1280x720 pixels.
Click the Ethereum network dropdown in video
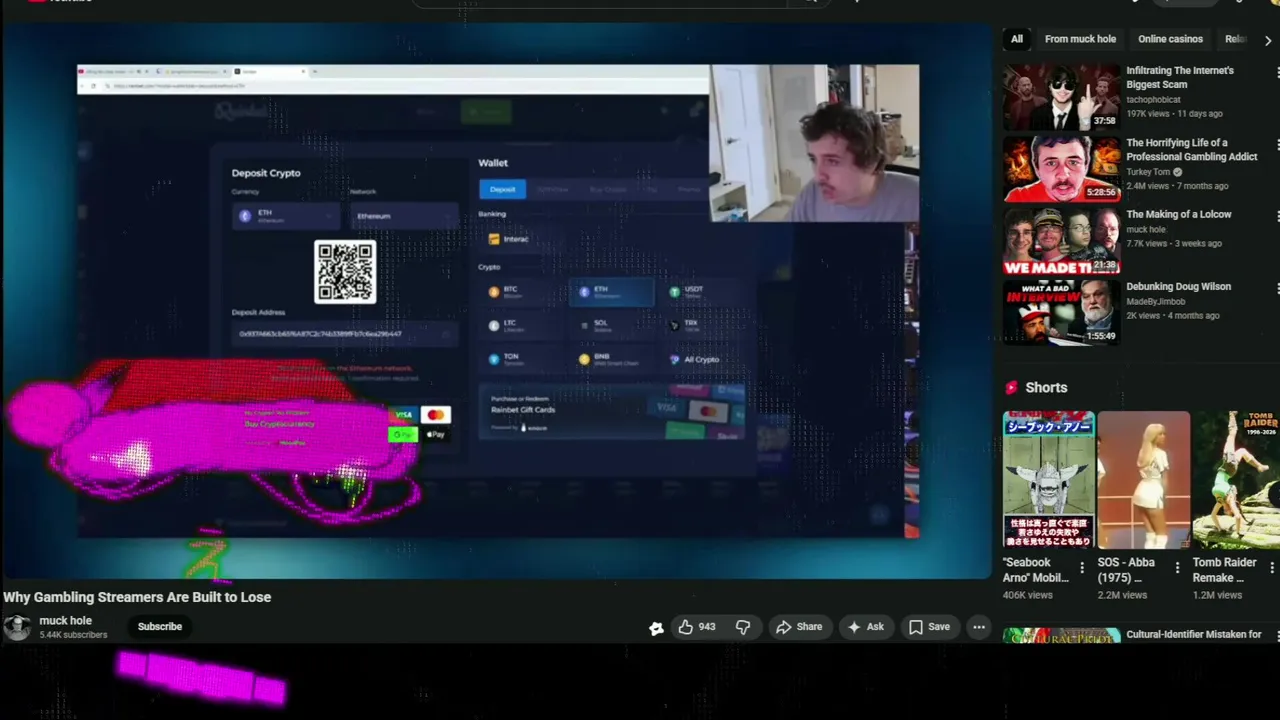404,216
